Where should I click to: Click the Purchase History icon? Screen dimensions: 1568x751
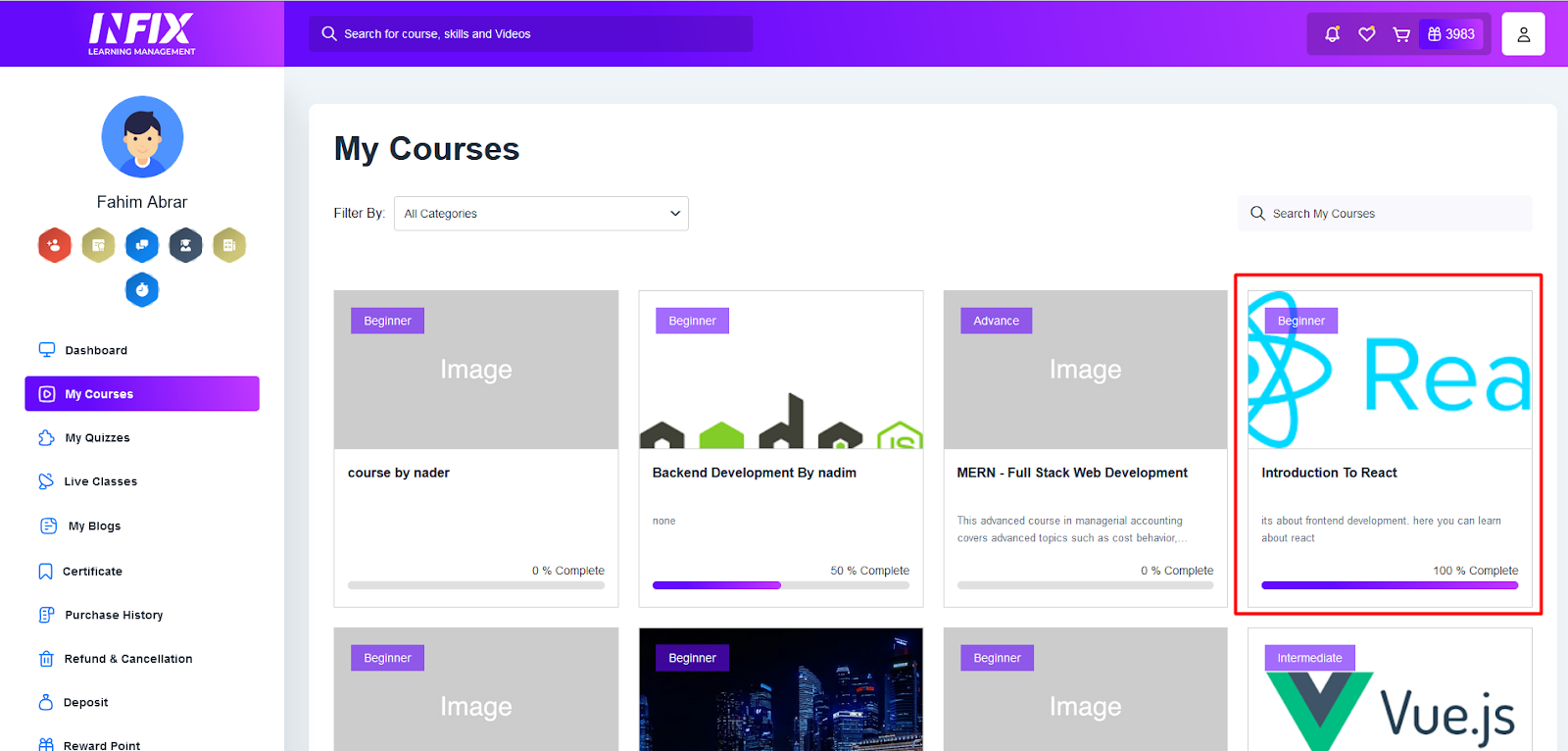46,615
